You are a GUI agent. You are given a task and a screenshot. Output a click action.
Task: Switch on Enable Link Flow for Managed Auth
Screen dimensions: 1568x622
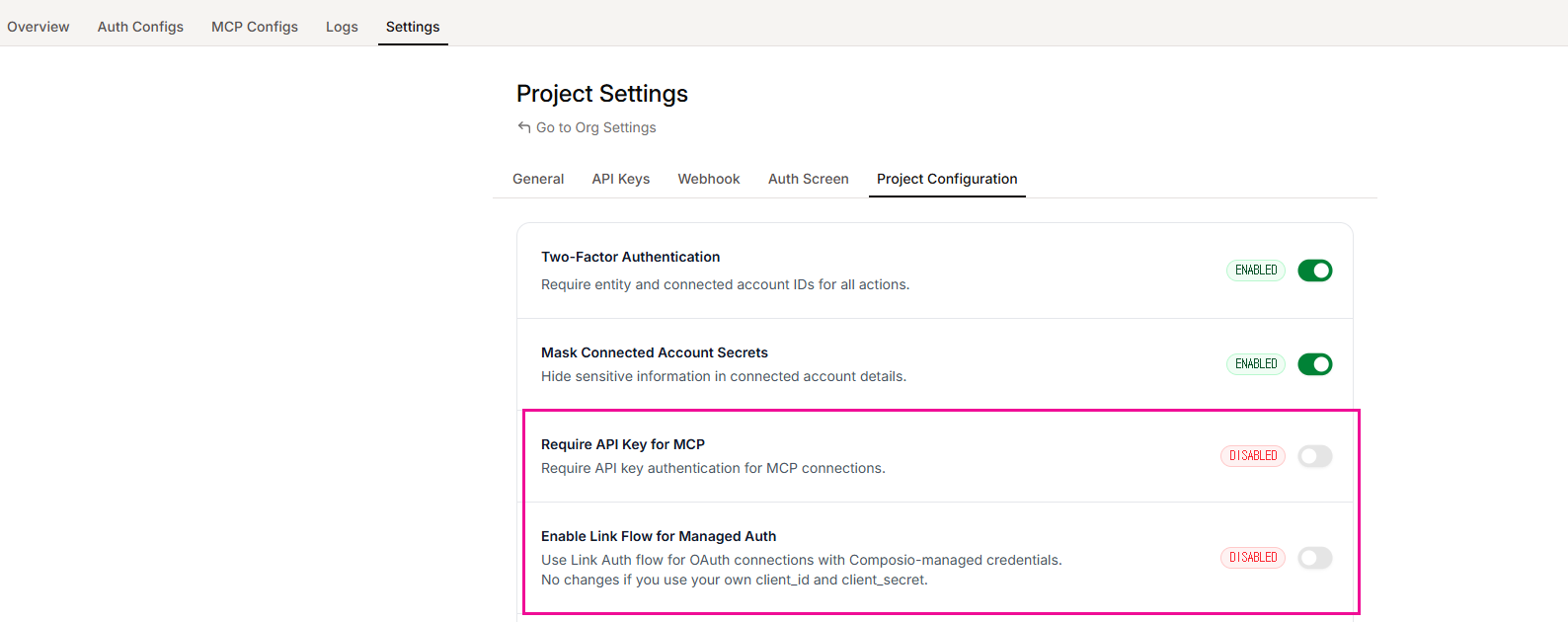[x=1314, y=558]
